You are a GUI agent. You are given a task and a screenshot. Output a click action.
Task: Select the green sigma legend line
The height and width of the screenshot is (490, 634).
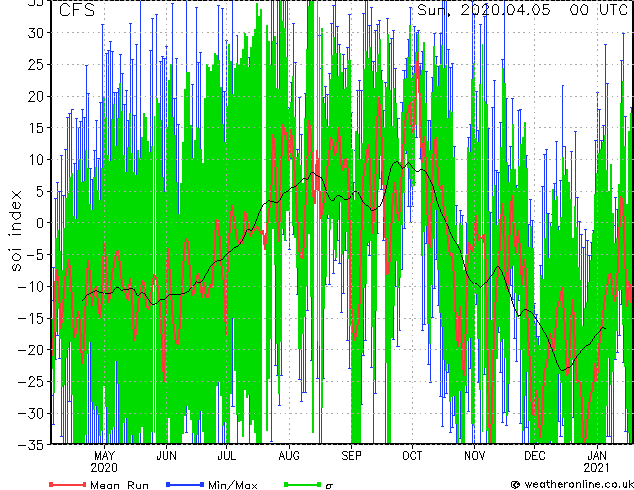[303, 484]
